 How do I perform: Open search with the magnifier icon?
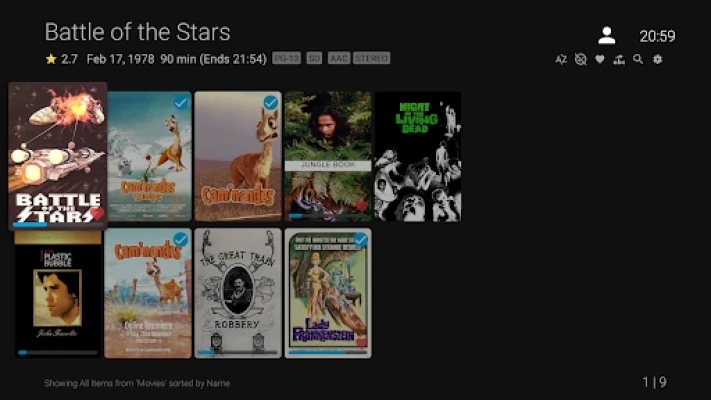click(x=638, y=59)
